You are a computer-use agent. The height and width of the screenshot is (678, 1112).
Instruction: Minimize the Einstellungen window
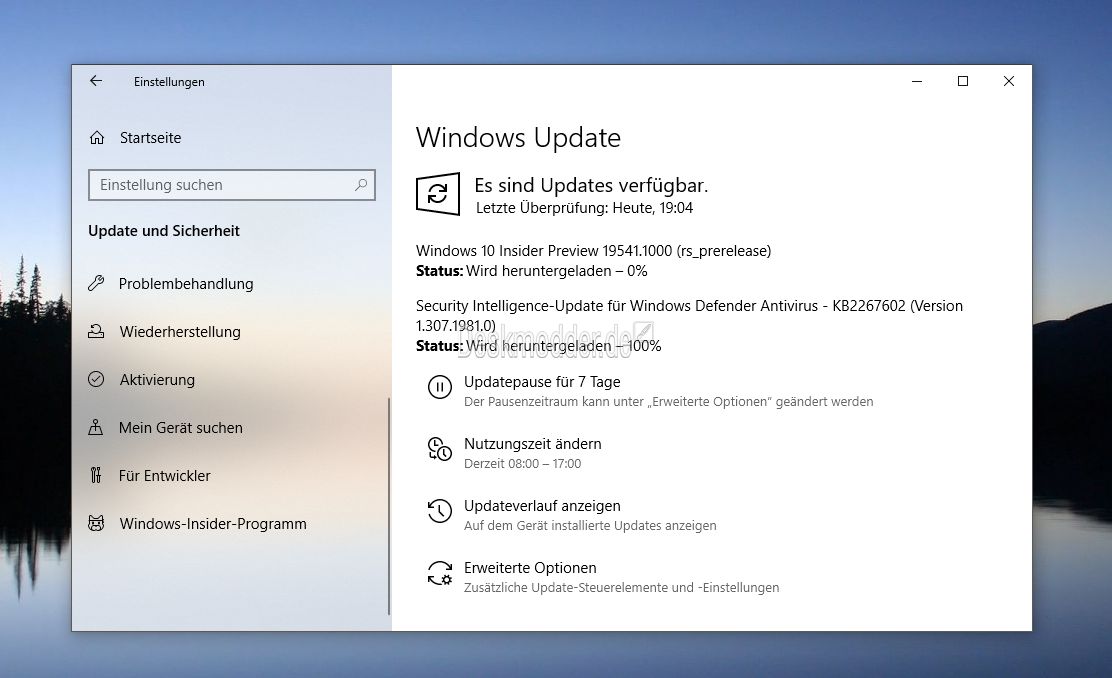[917, 82]
